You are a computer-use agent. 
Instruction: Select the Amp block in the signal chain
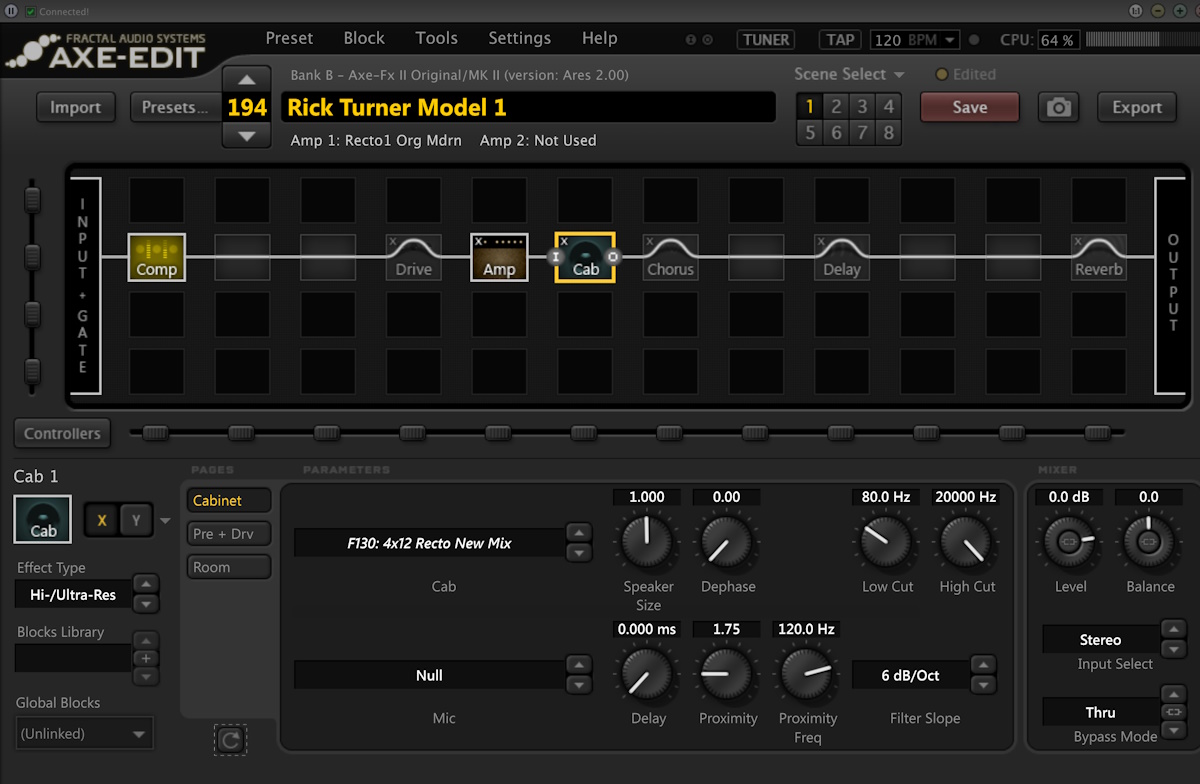pos(499,257)
